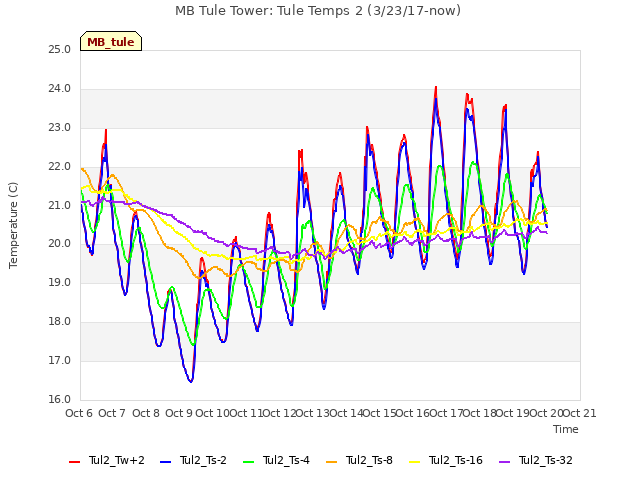Select the Tul2_Ts-16 legend entry
The height and width of the screenshot is (480, 640).
coord(446,461)
